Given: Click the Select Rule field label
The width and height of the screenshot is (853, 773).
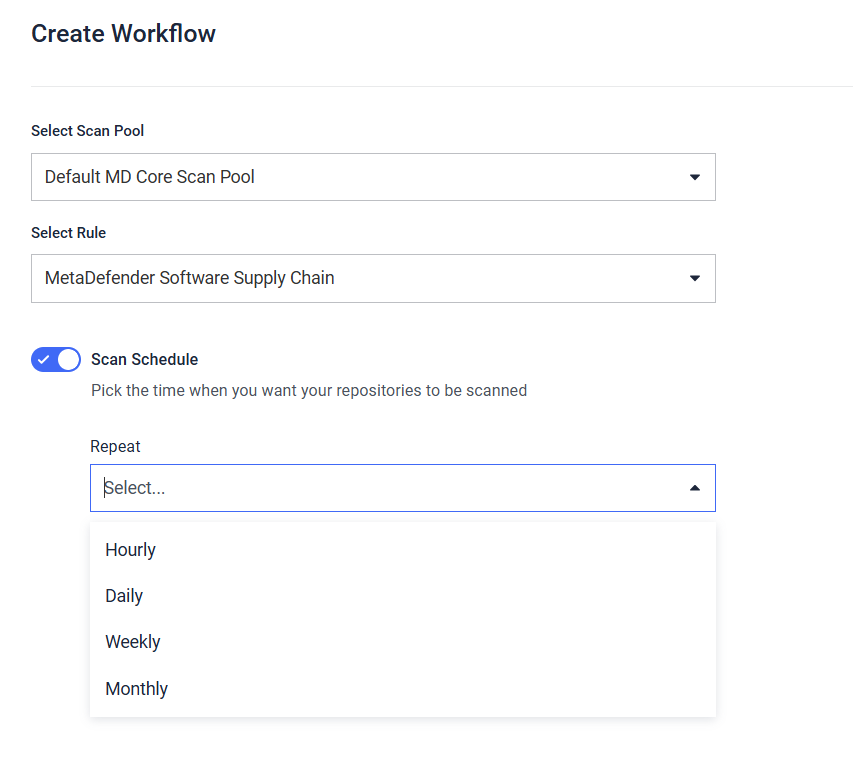Looking at the screenshot, I should pyautogui.click(x=69, y=233).
